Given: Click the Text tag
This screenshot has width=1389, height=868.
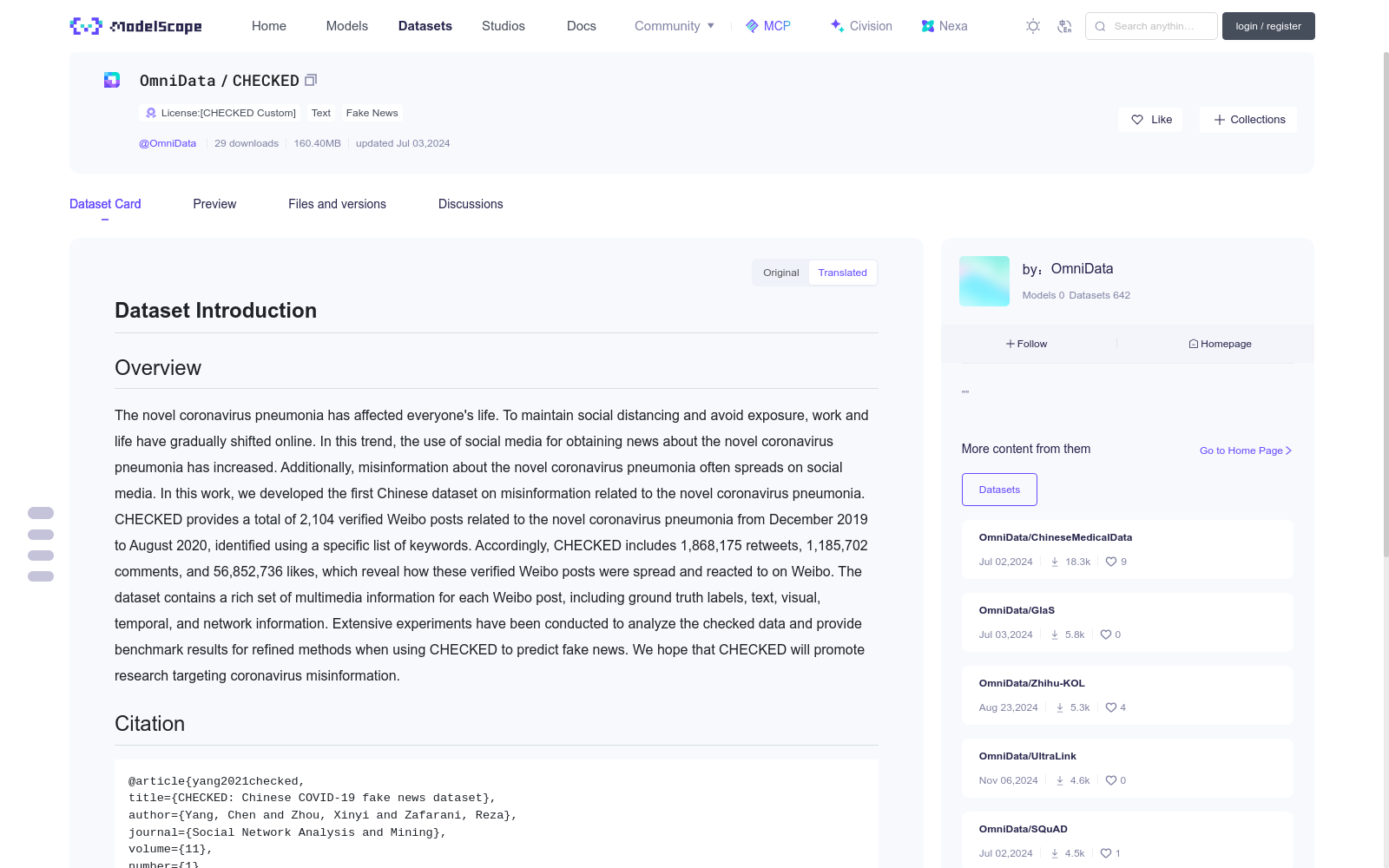Looking at the screenshot, I should click(321, 113).
